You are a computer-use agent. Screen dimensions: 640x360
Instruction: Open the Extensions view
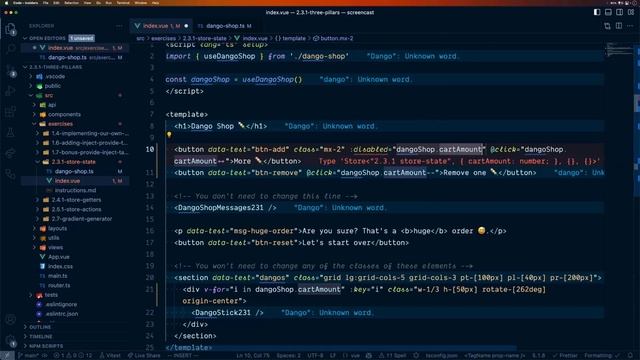point(10,111)
